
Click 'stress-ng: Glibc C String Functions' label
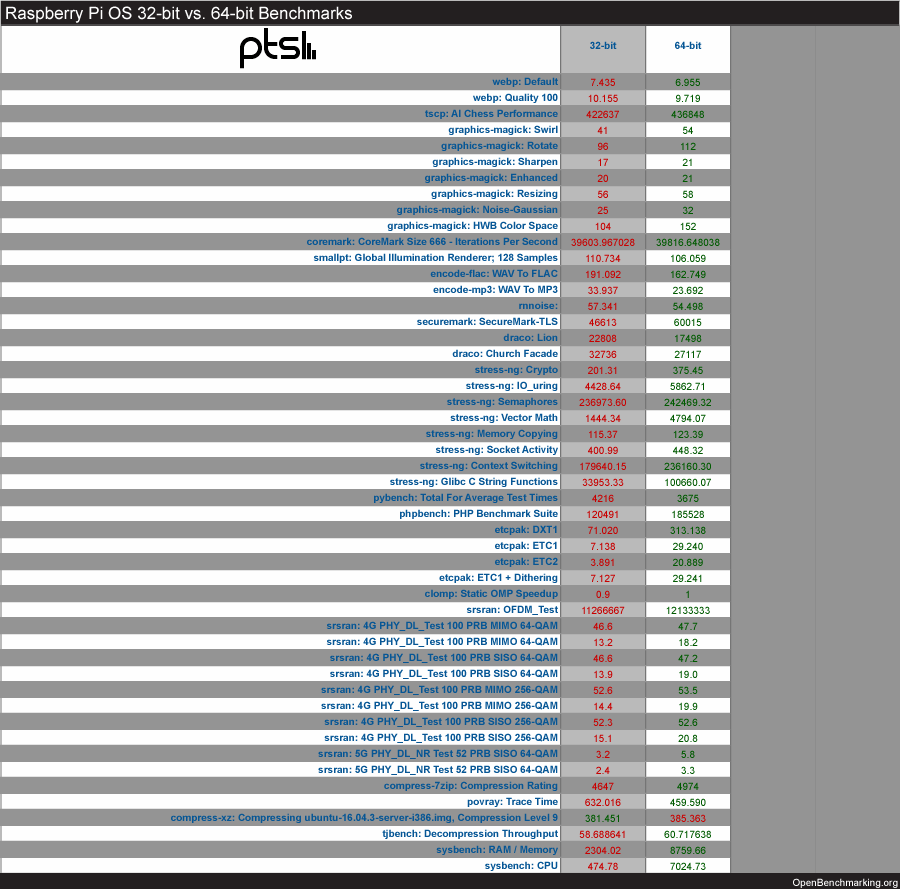(474, 482)
